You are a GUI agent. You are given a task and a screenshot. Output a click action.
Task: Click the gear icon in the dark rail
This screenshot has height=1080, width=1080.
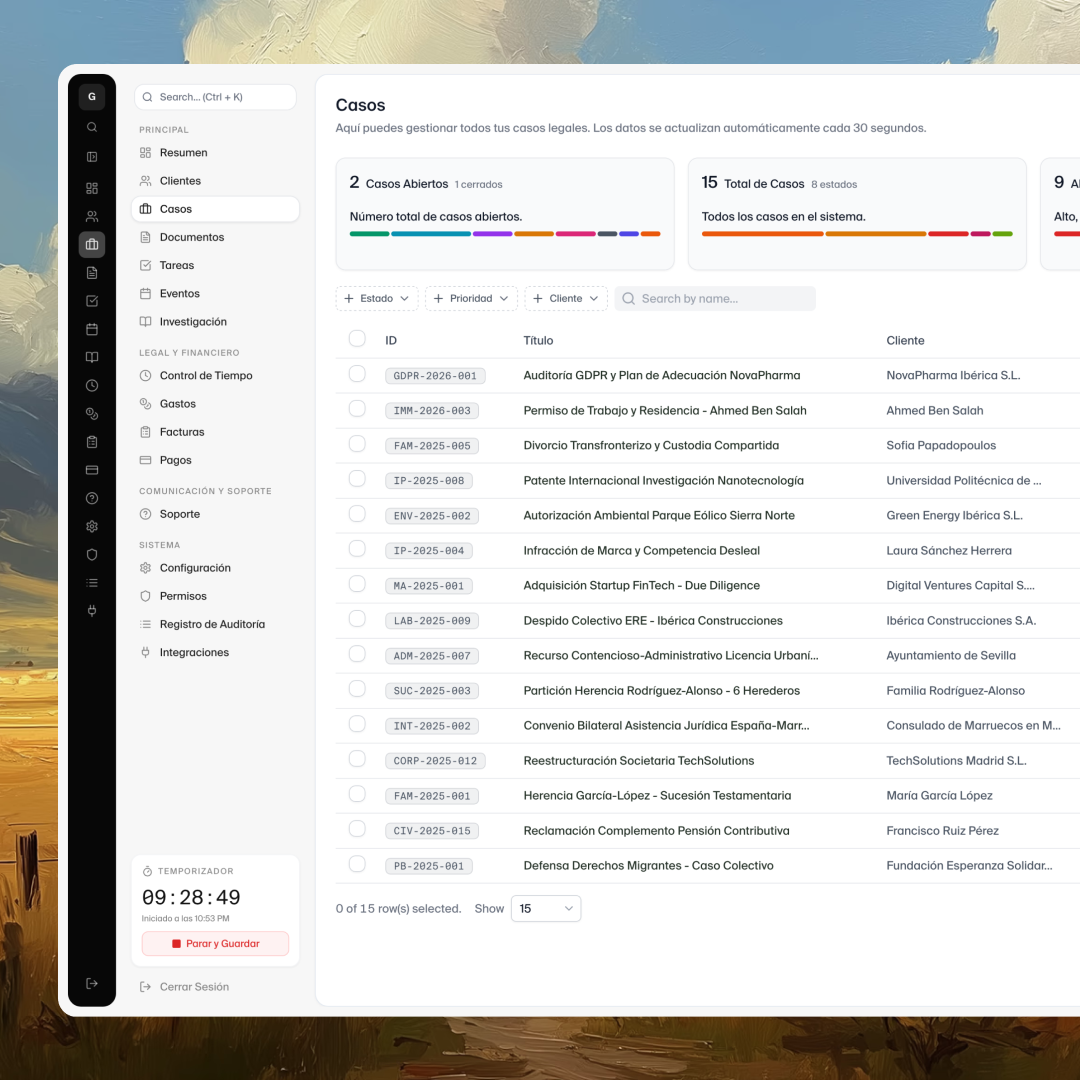(92, 526)
